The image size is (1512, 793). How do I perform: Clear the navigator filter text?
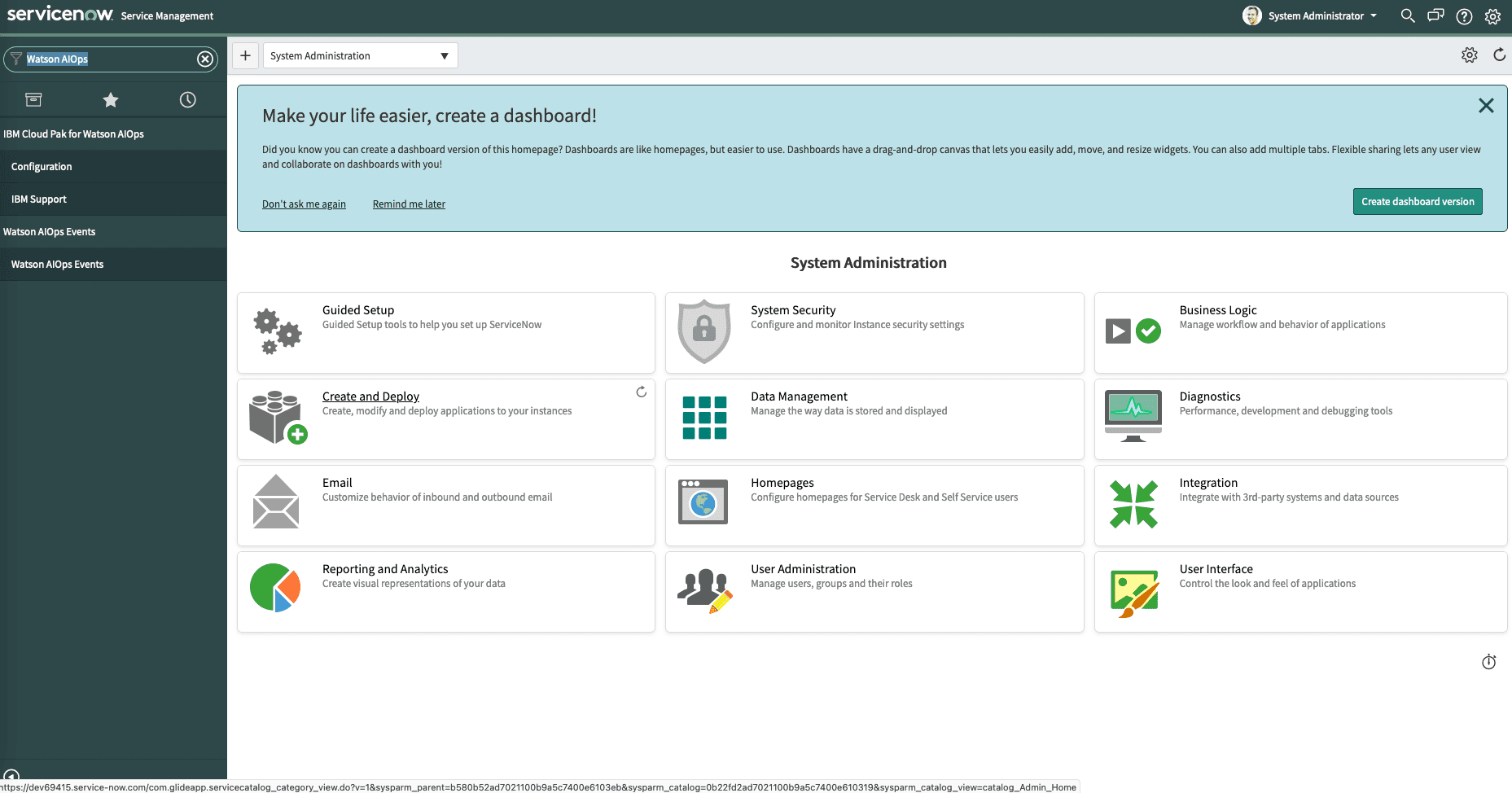pos(205,59)
